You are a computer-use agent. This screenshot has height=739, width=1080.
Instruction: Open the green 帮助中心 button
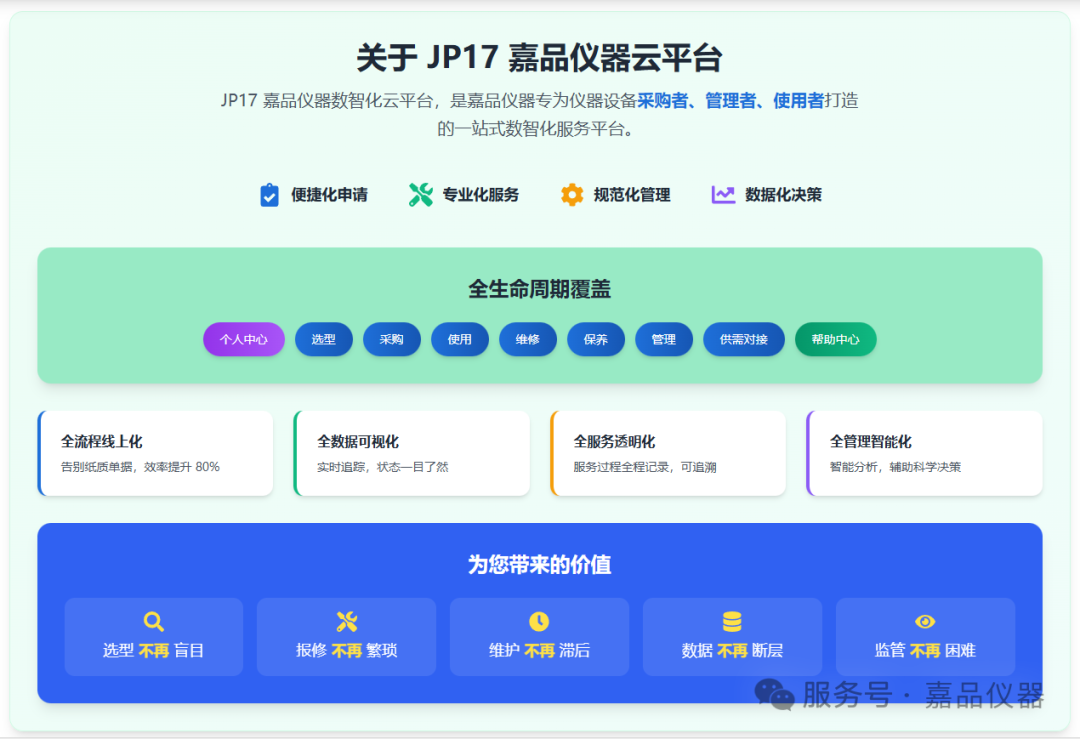[835, 340]
